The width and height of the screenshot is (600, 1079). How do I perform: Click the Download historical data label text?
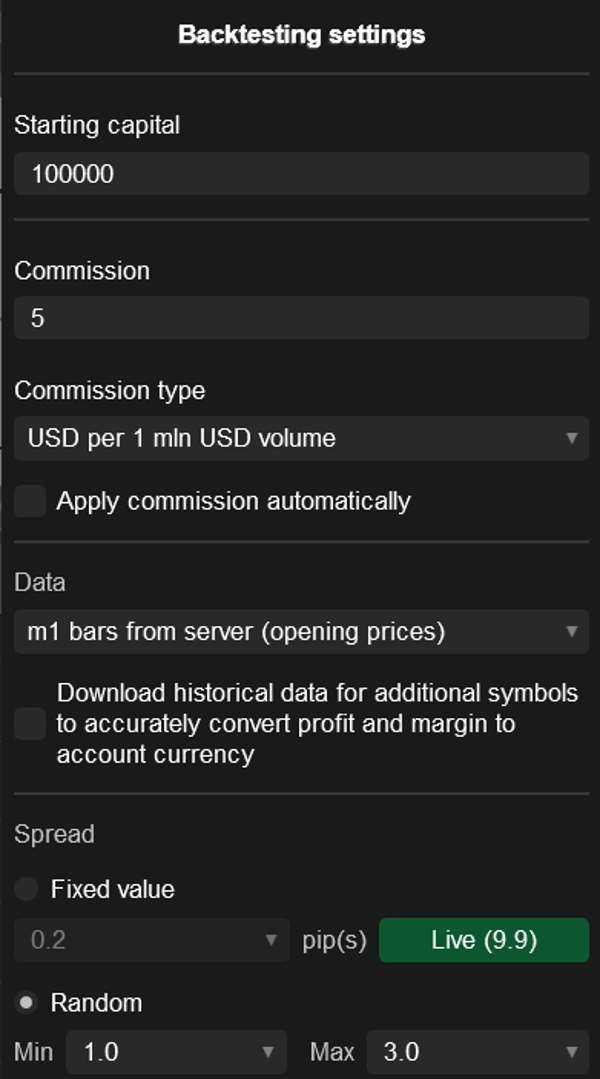coord(317,723)
